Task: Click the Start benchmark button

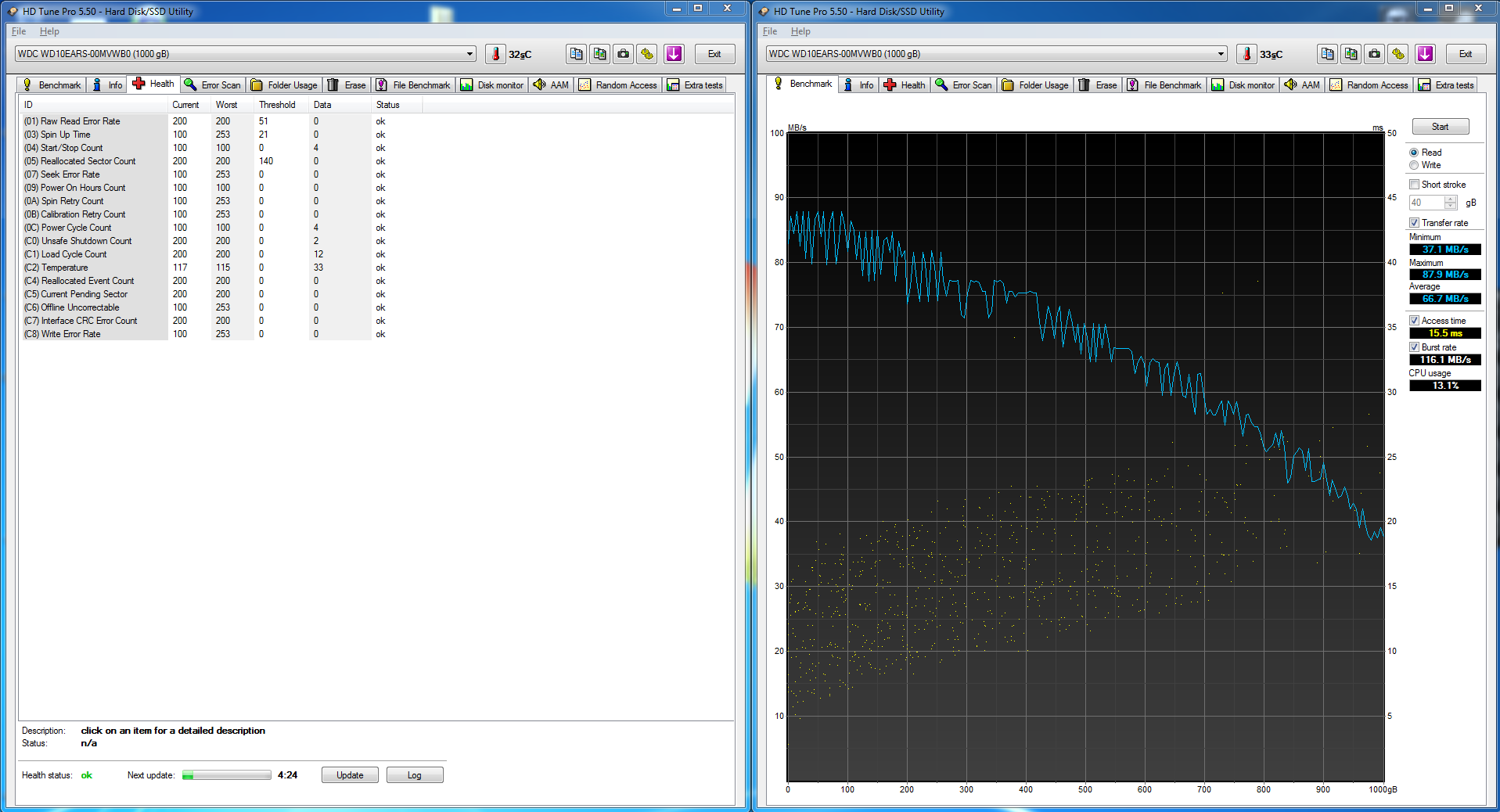Action: tap(1441, 127)
